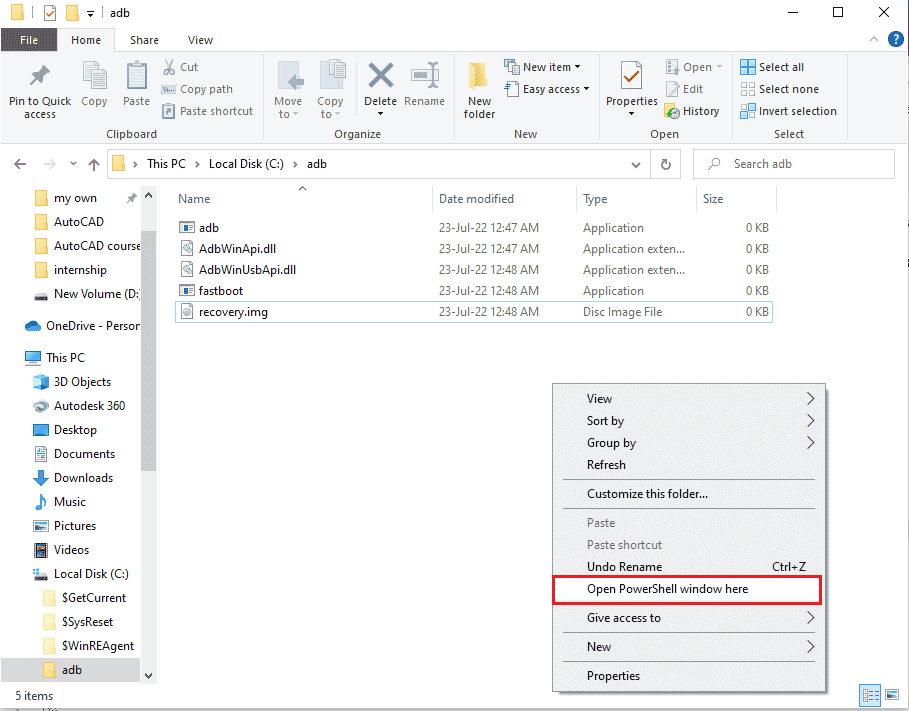Select $WinREAgent folder in tree

89,646
